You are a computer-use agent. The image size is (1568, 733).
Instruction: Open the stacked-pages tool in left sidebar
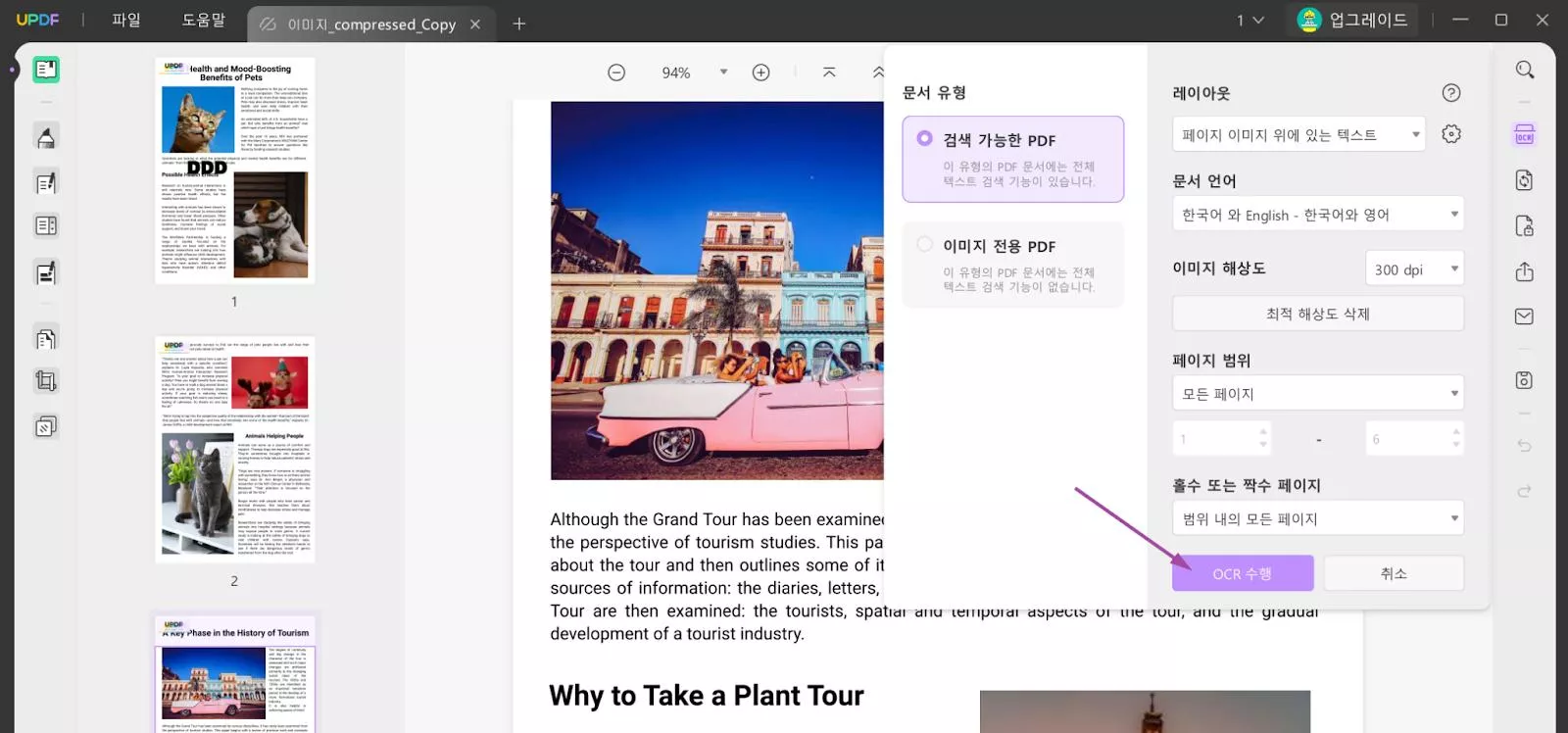coord(46,426)
